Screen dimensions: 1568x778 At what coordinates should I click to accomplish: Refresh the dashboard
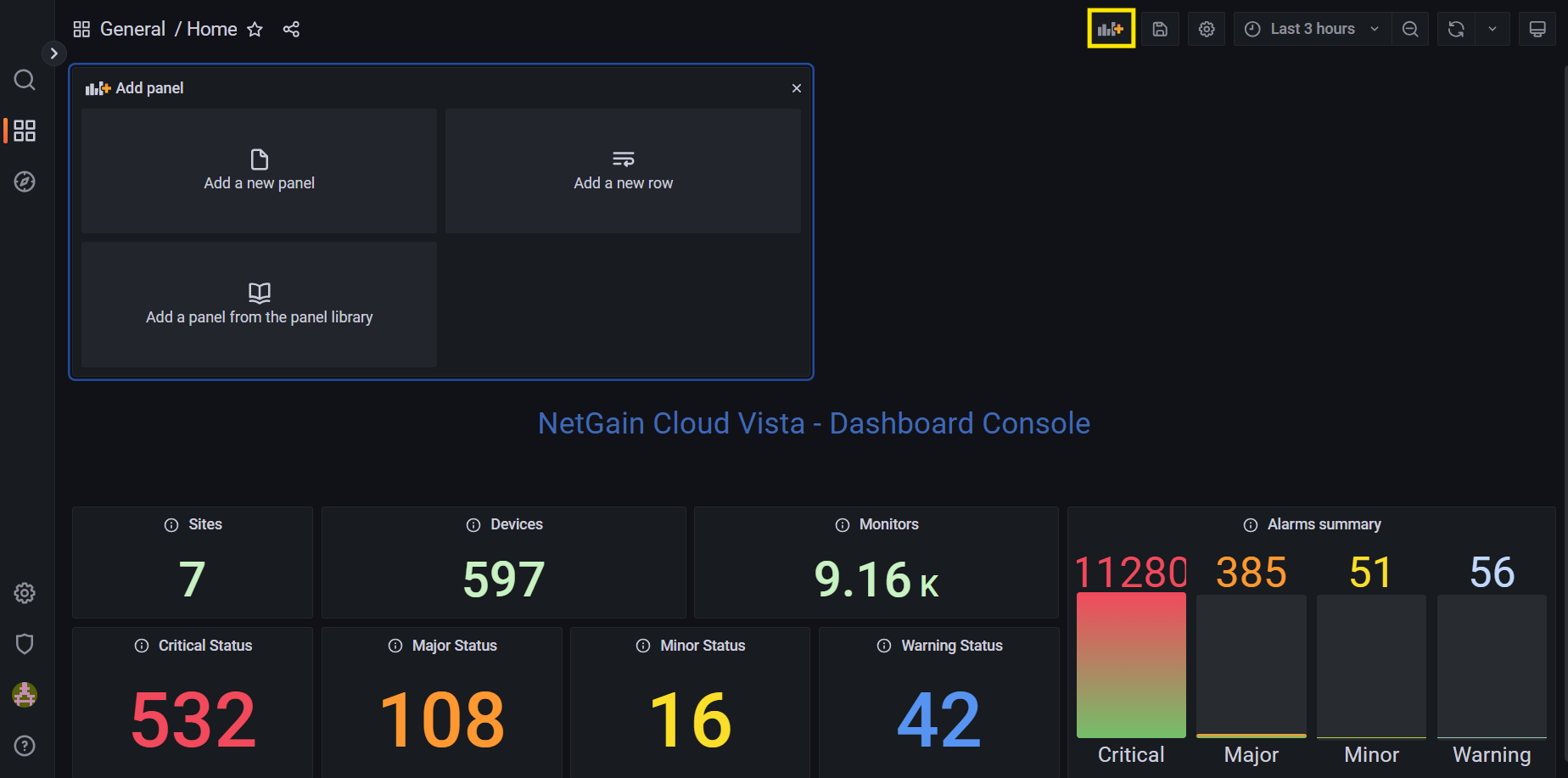point(1456,29)
